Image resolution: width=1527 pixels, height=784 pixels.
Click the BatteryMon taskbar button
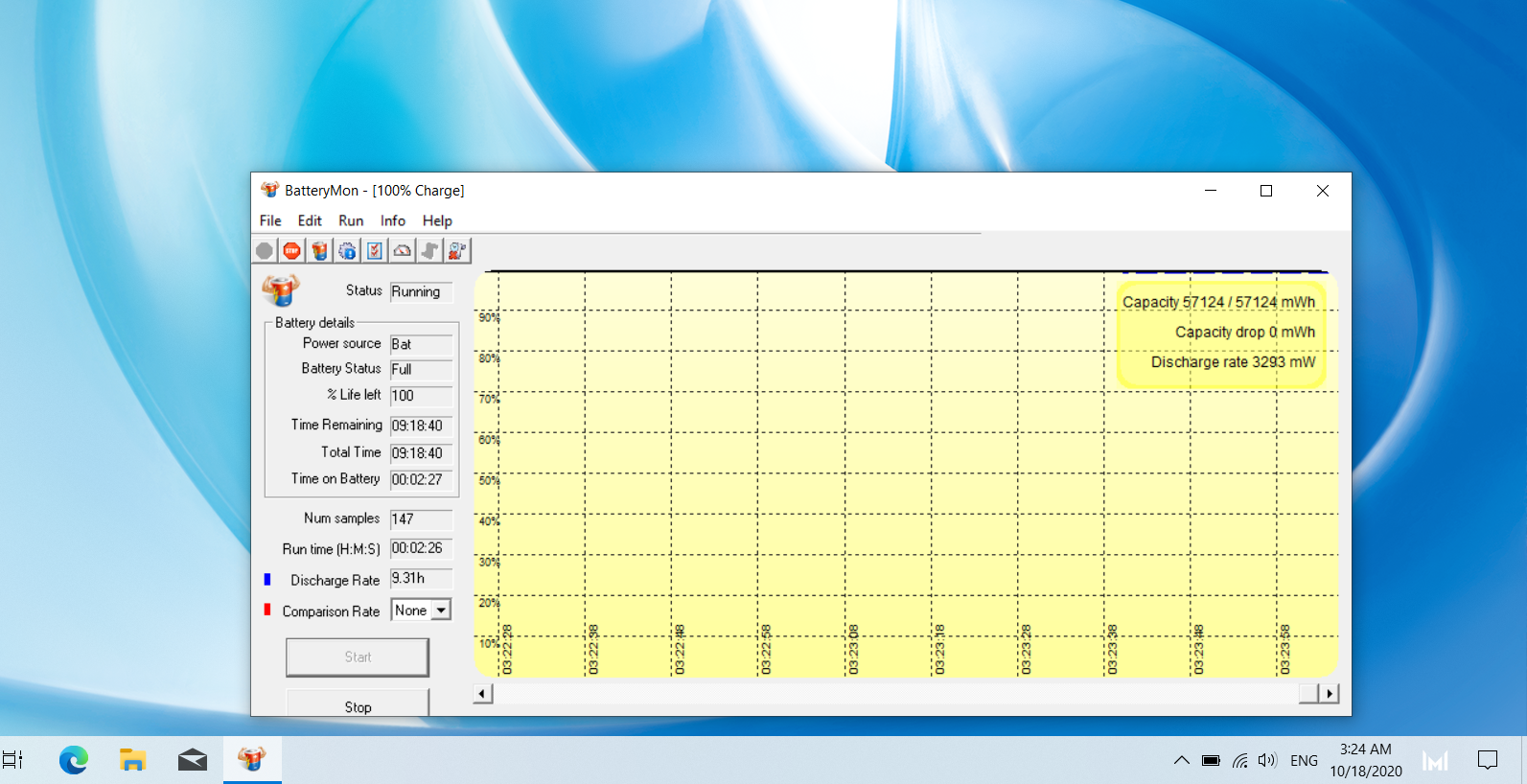click(x=252, y=760)
